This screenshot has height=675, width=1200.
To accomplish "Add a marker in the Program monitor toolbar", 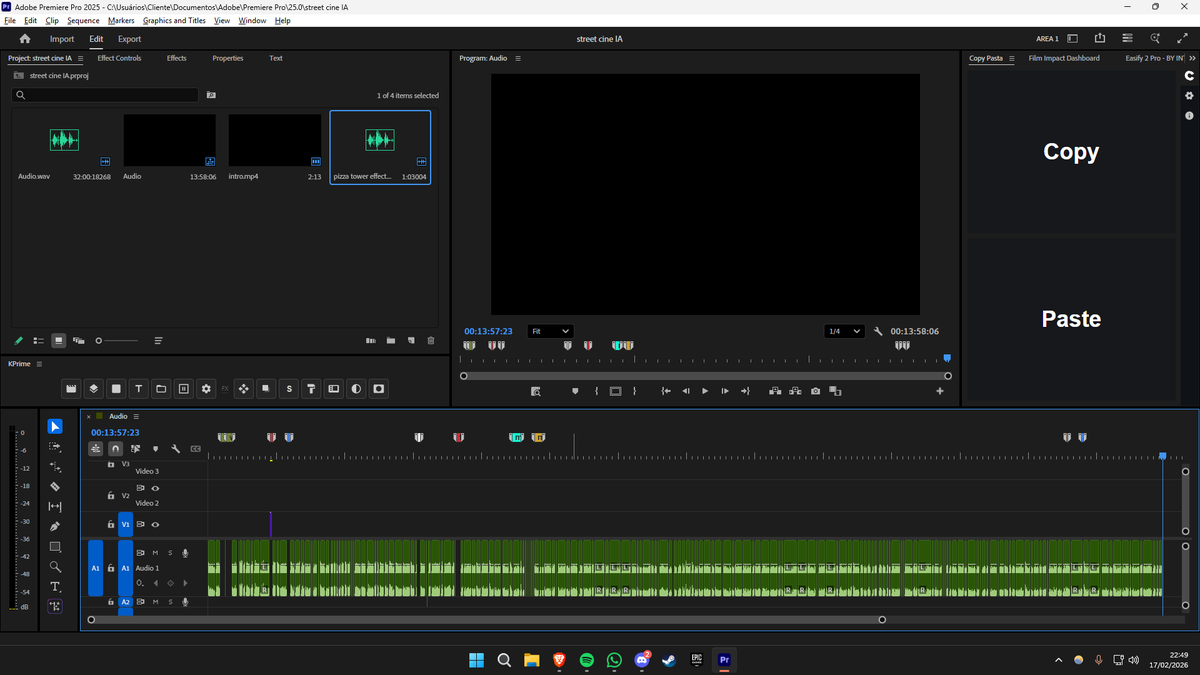I will pyautogui.click(x=575, y=391).
